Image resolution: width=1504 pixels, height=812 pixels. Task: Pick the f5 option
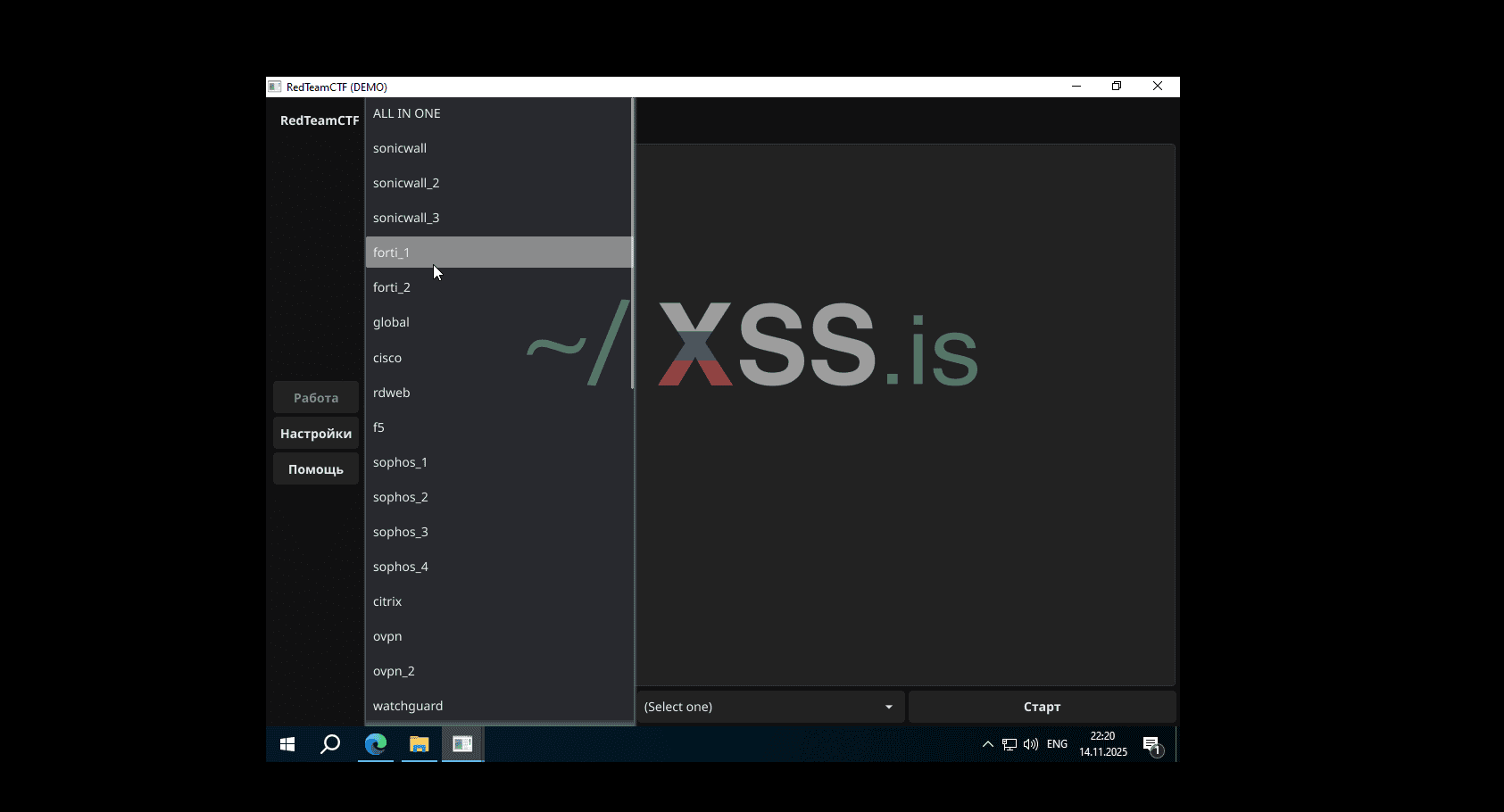click(498, 427)
